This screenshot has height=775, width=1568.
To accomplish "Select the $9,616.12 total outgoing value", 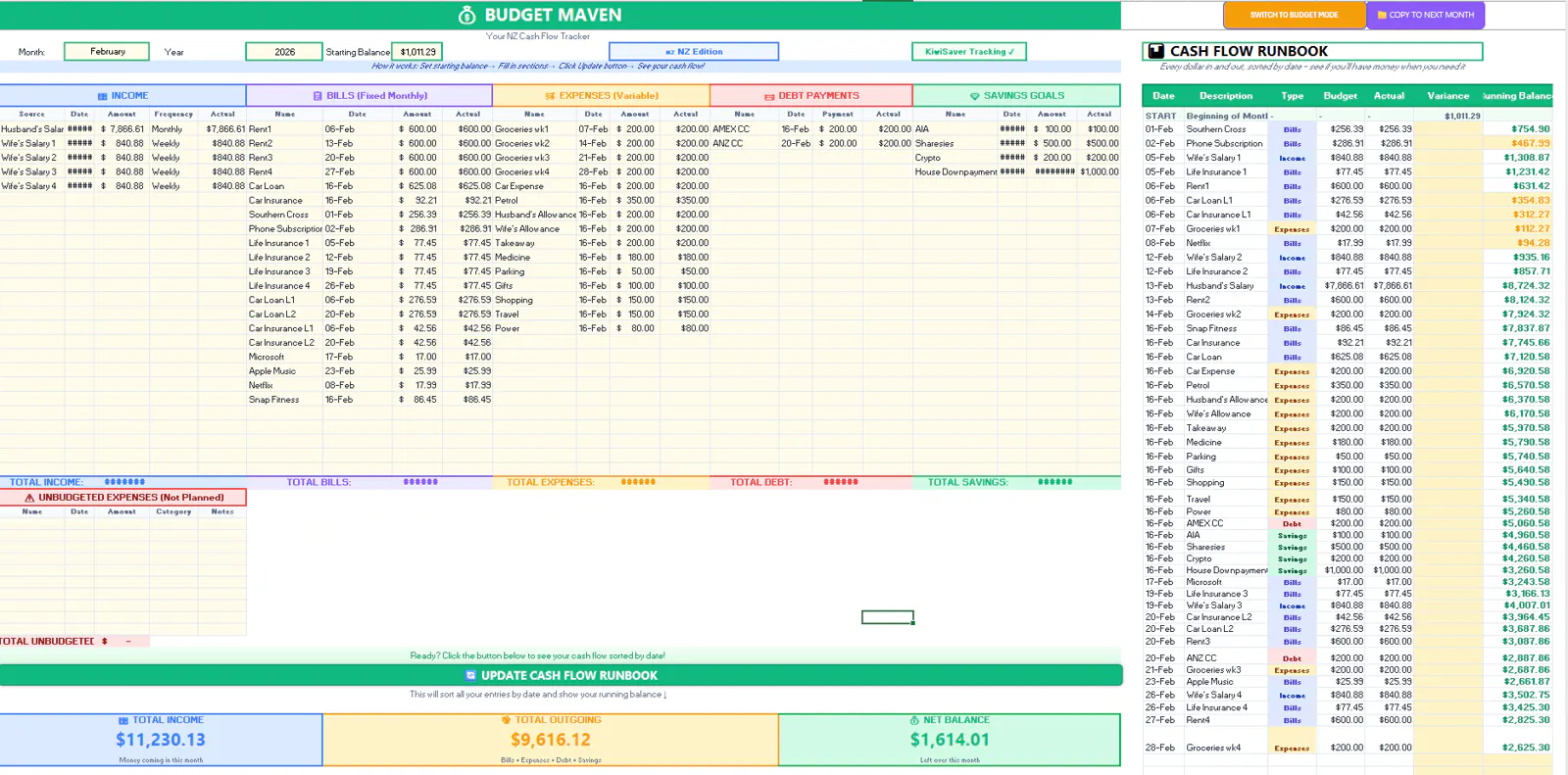I will pos(551,740).
